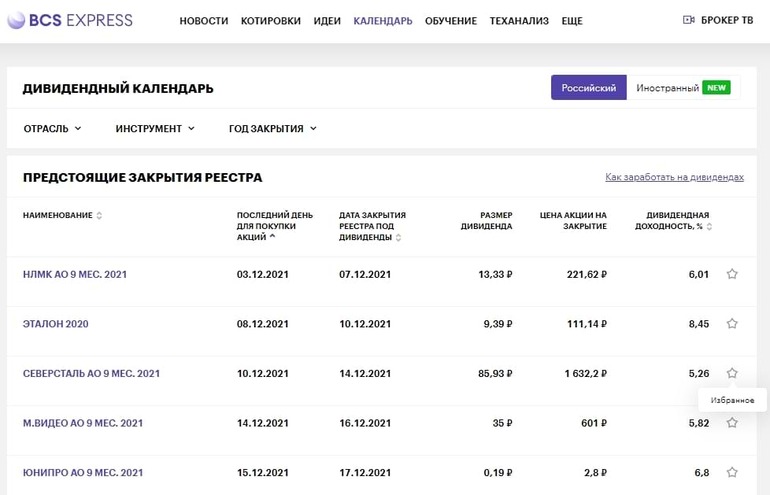770x495 pixels.
Task: Open the Календарь menu item
Action: (x=383, y=21)
